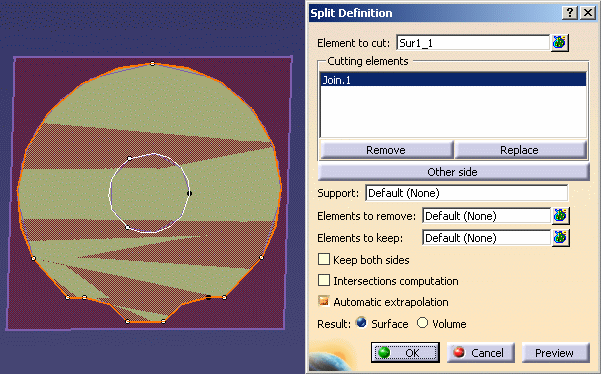This screenshot has height=374, width=601.
Task: Enable Keep both sides checkbox
Action: tap(324, 259)
